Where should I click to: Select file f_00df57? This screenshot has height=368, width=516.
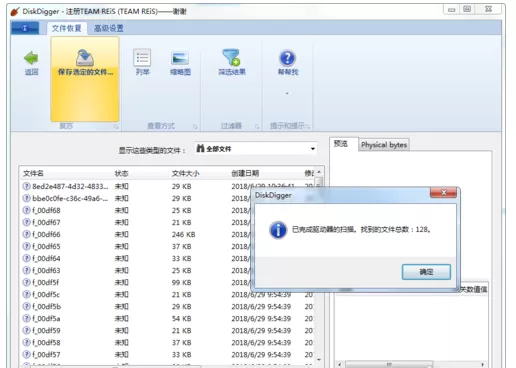[46, 354]
